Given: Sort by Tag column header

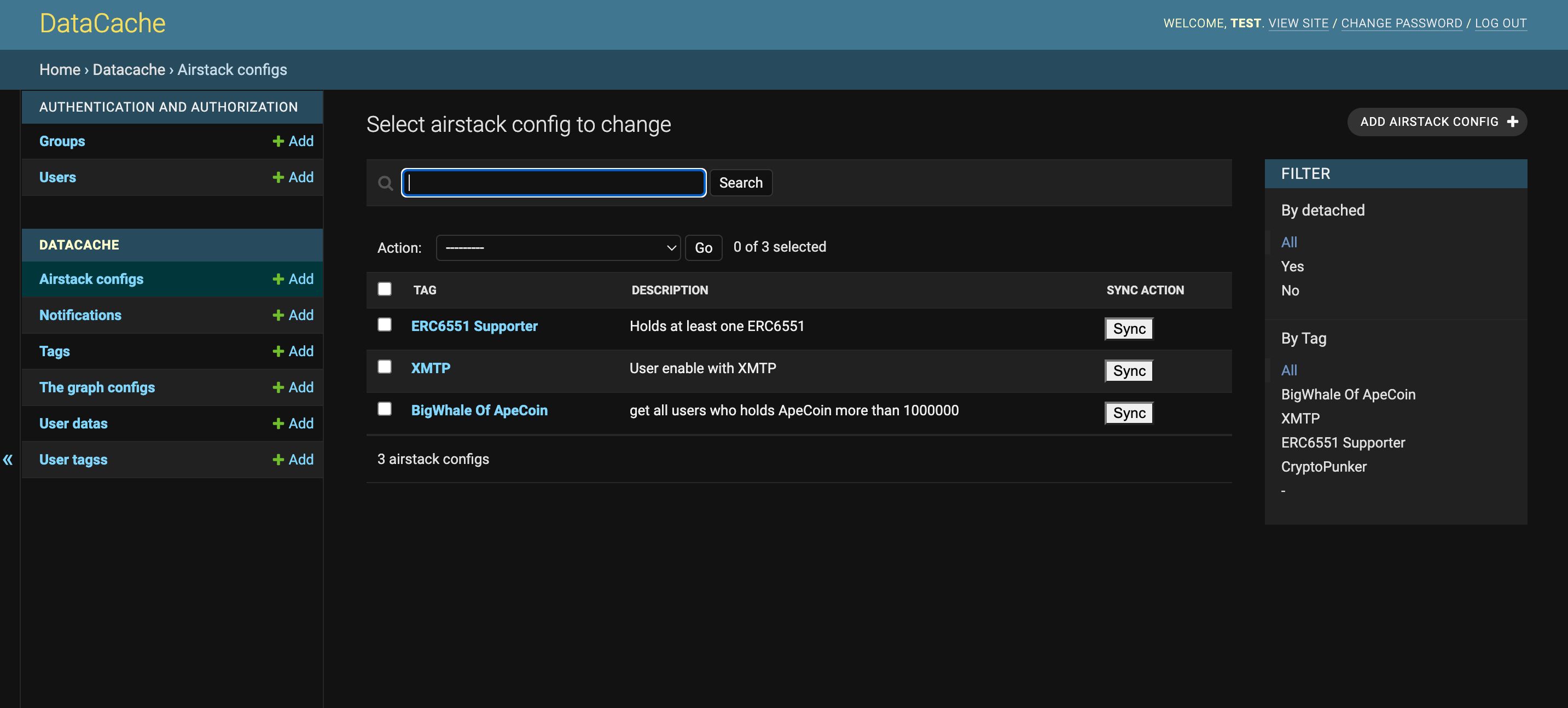Looking at the screenshot, I should click(425, 291).
